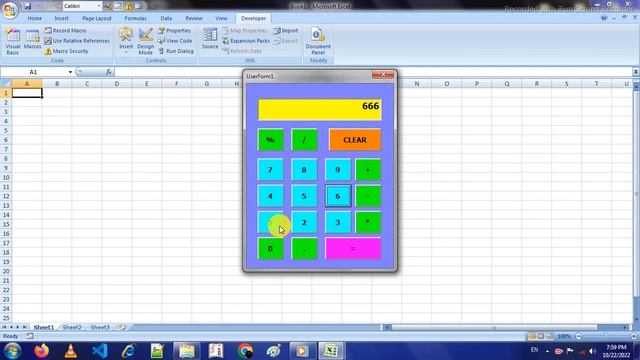Viewport: 640px width, 360px height.
Task: Open the Calibri font dropdown
Action: point(99,6)
